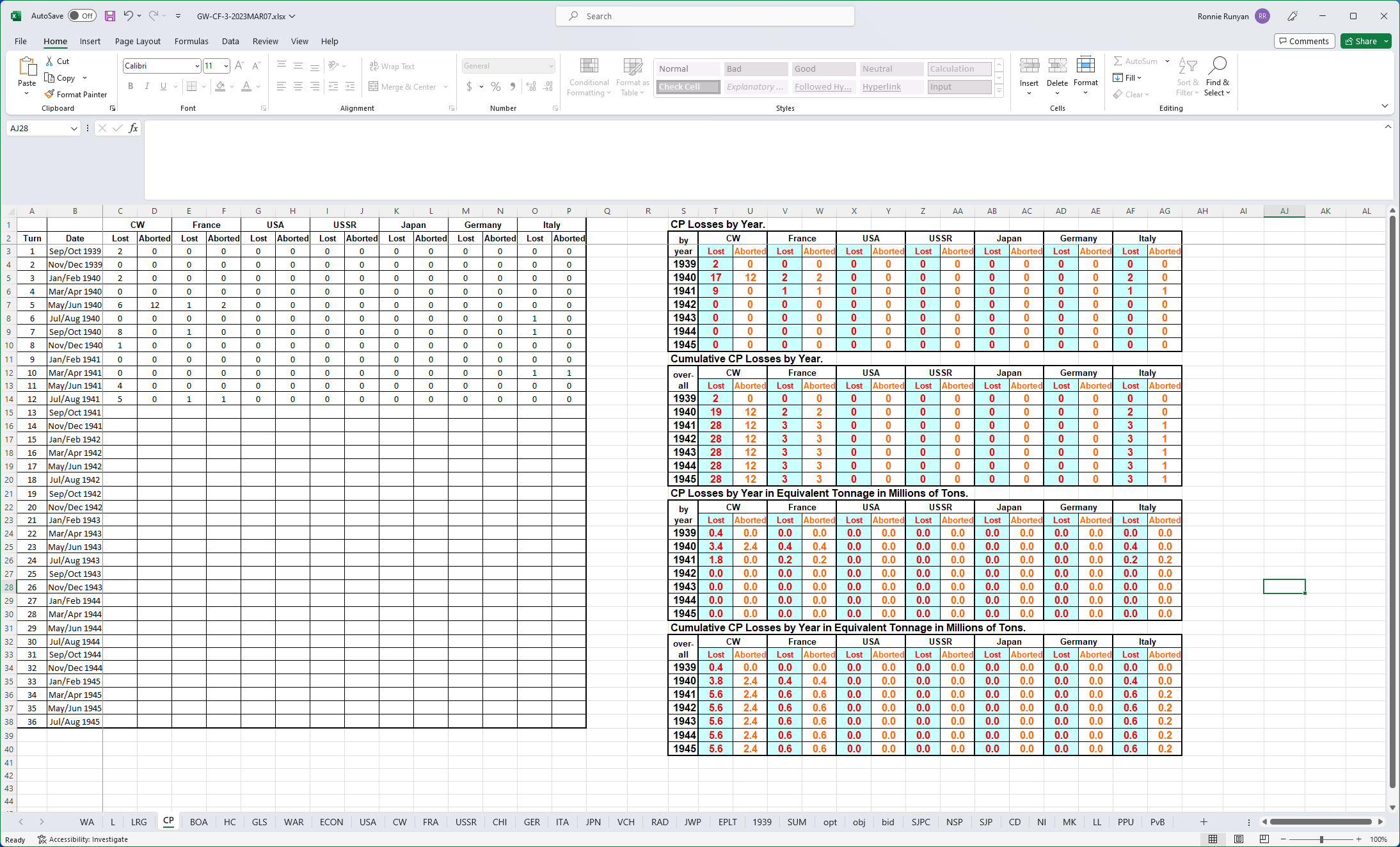
Task: Toggle Italic formatting button
Action: 147,86
